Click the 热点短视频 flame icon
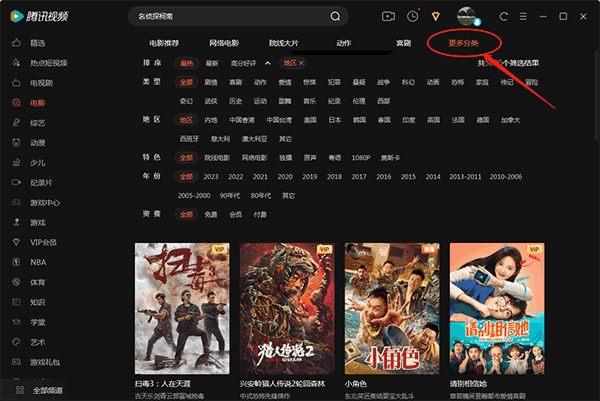The height and width of the screenshot is (401, 600). 16,62
